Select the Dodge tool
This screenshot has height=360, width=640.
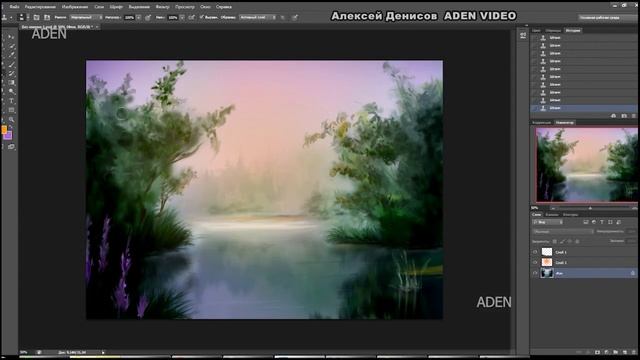click(12, 91)
